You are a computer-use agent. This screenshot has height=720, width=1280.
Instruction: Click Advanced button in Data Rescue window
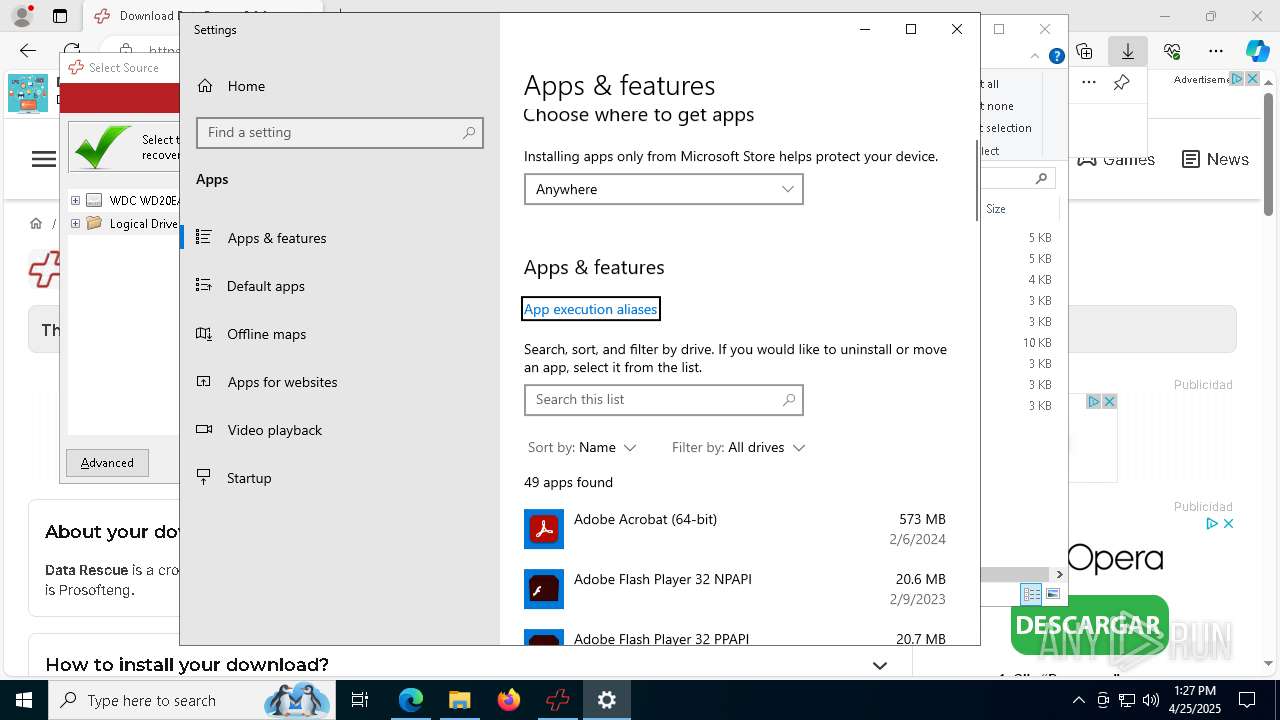(x=107, y=463)
